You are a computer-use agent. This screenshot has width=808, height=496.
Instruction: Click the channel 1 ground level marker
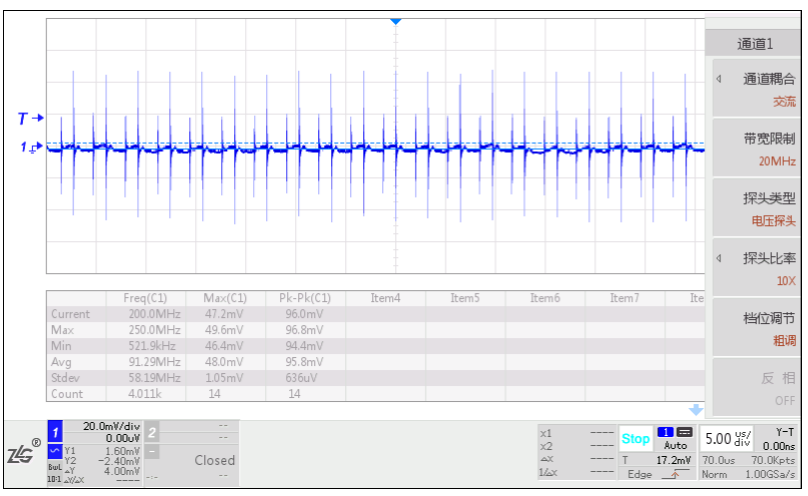click(31, 147)
